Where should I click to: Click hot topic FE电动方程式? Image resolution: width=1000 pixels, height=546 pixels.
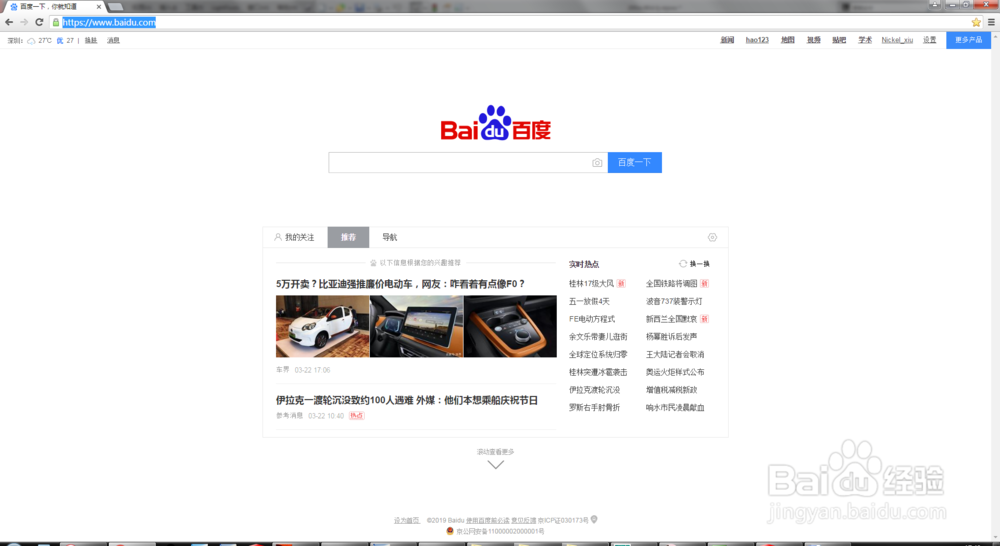click(592, 319)
